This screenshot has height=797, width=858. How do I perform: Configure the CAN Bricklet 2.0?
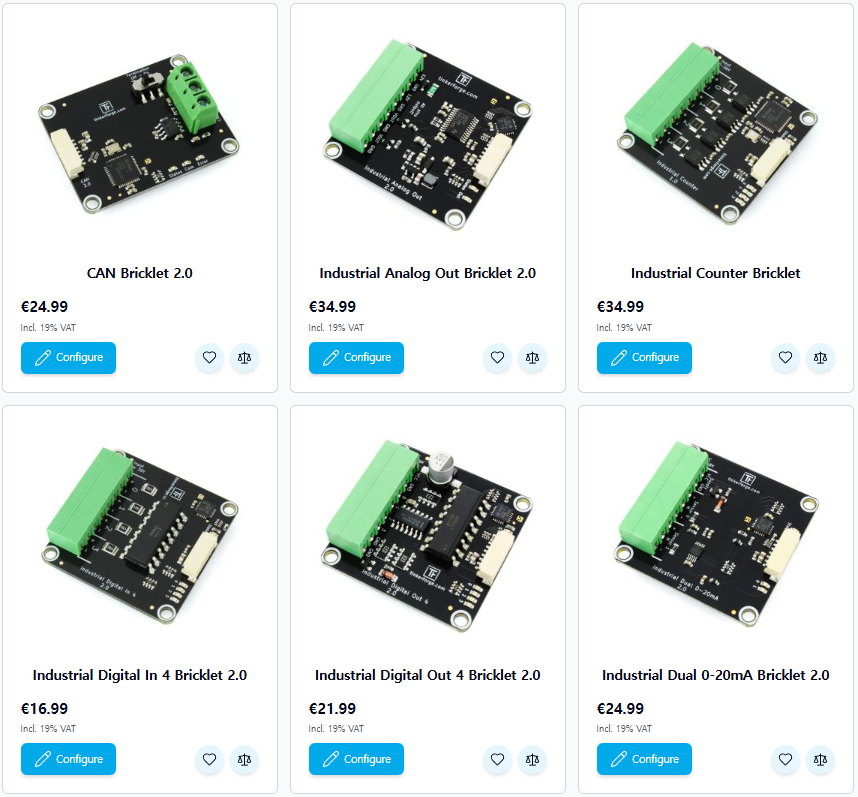point(68,358)
